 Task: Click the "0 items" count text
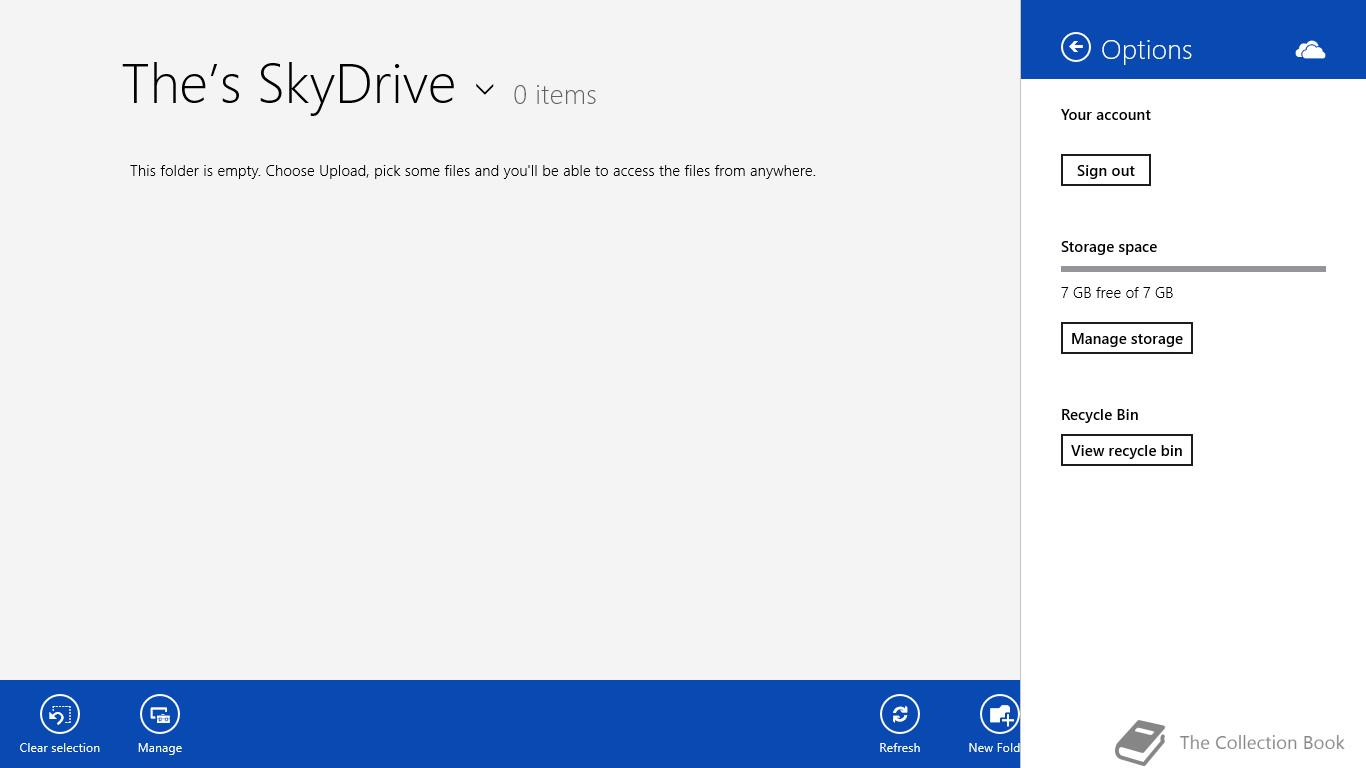pos(555,95)
